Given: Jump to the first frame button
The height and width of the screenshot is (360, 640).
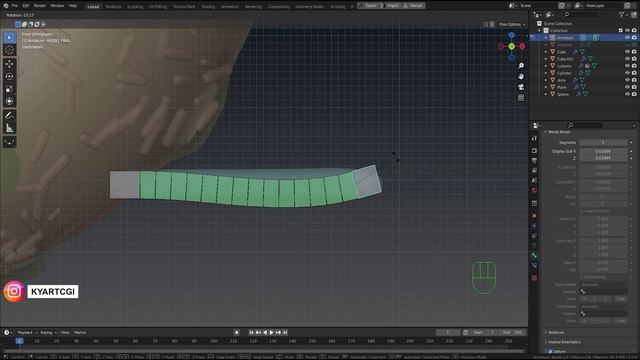Looking at the screenshot, I should pos(251,333).
